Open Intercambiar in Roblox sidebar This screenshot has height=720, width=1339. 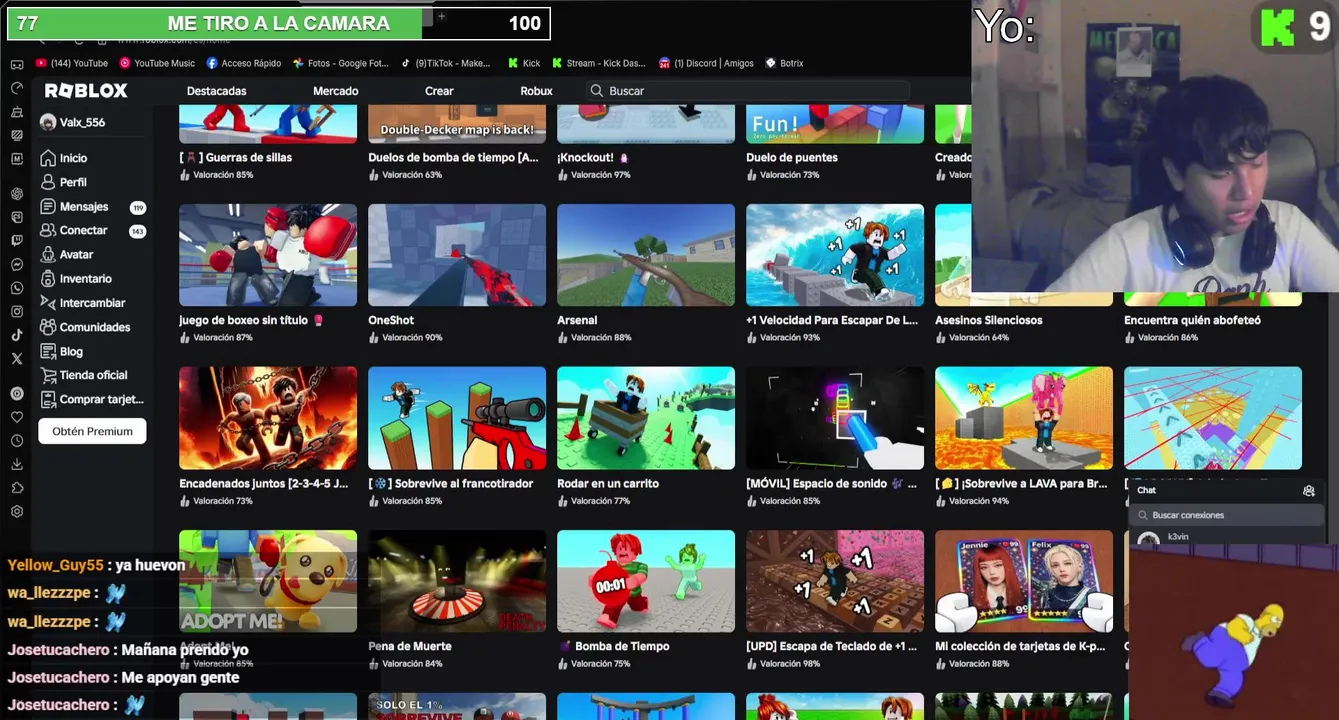coord(82,303)
